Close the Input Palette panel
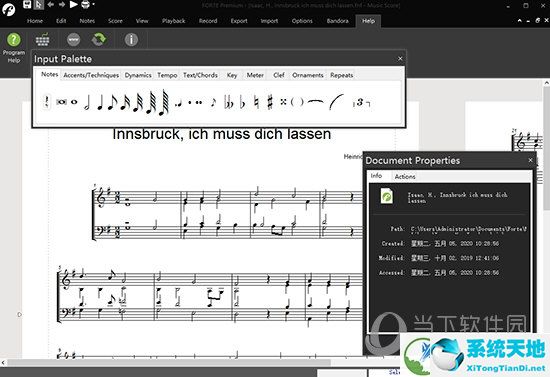Image resolution: width=550 pixels, height=377 pixels. point(400,59)
